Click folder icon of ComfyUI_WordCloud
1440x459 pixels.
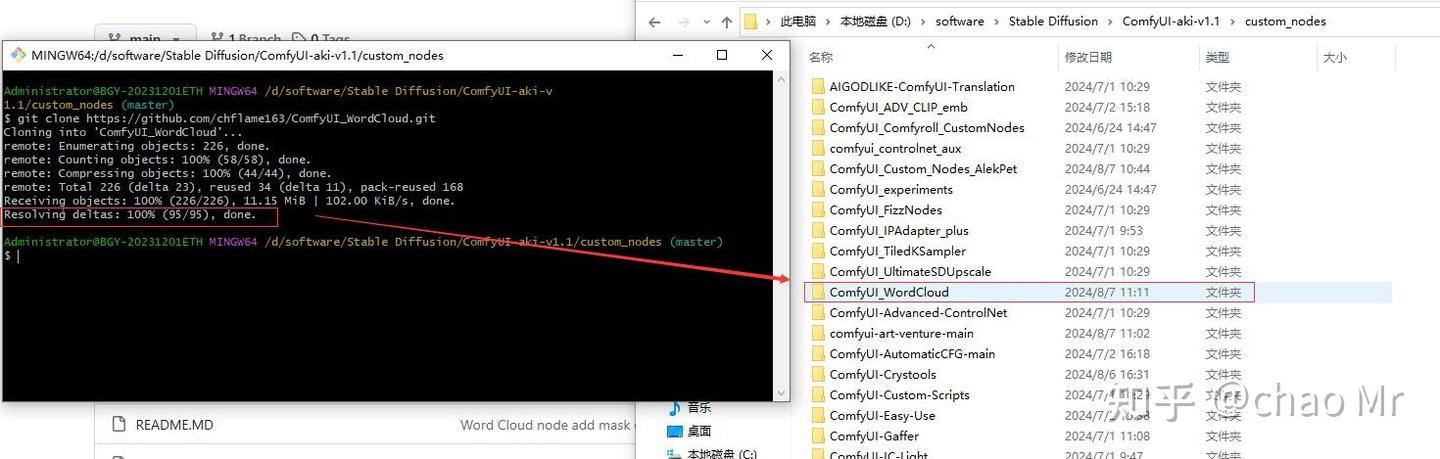pos(818,292)
